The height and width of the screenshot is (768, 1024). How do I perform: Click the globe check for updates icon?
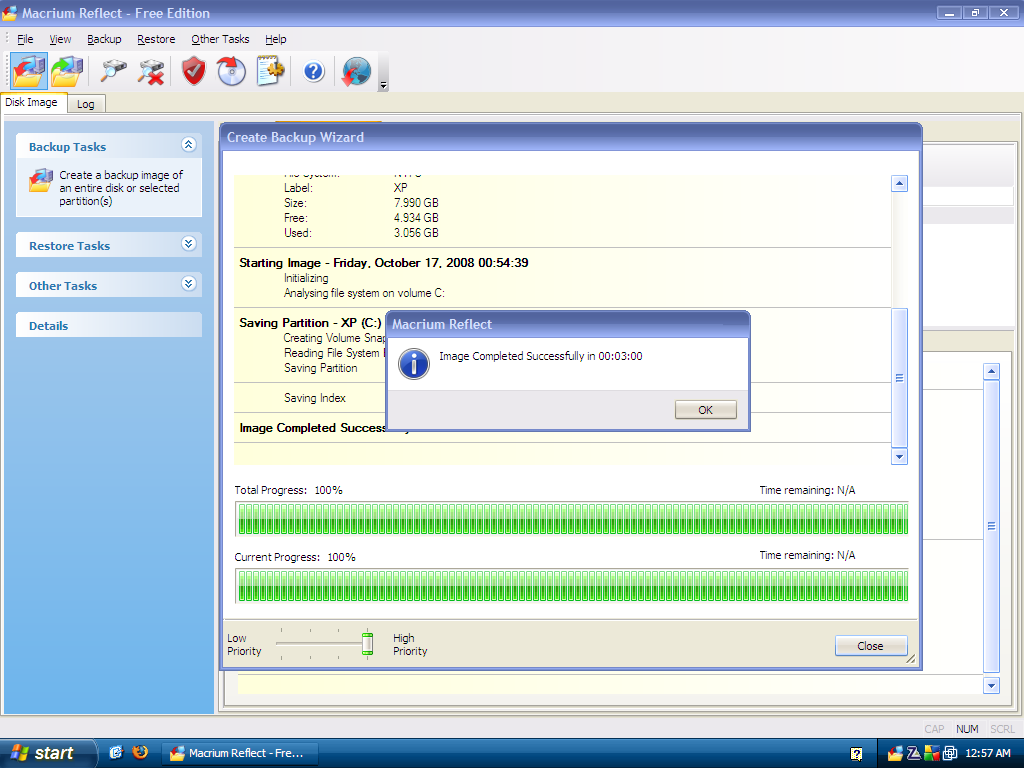356,71
